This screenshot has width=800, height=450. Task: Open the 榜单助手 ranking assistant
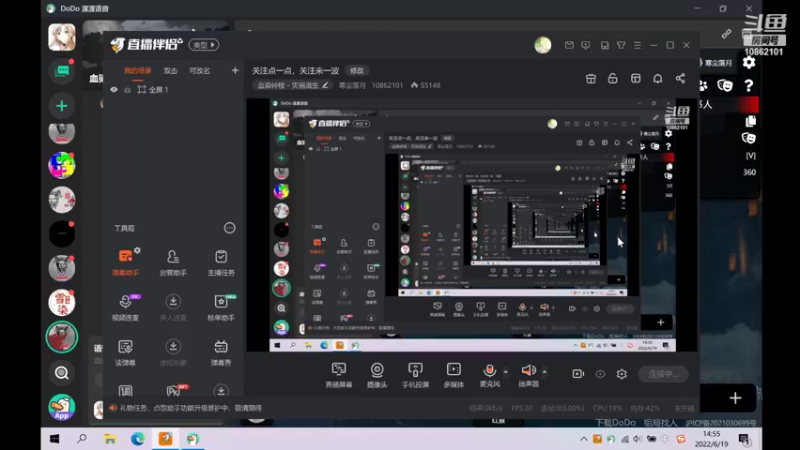pyautogui.click(x=221, y=307)
